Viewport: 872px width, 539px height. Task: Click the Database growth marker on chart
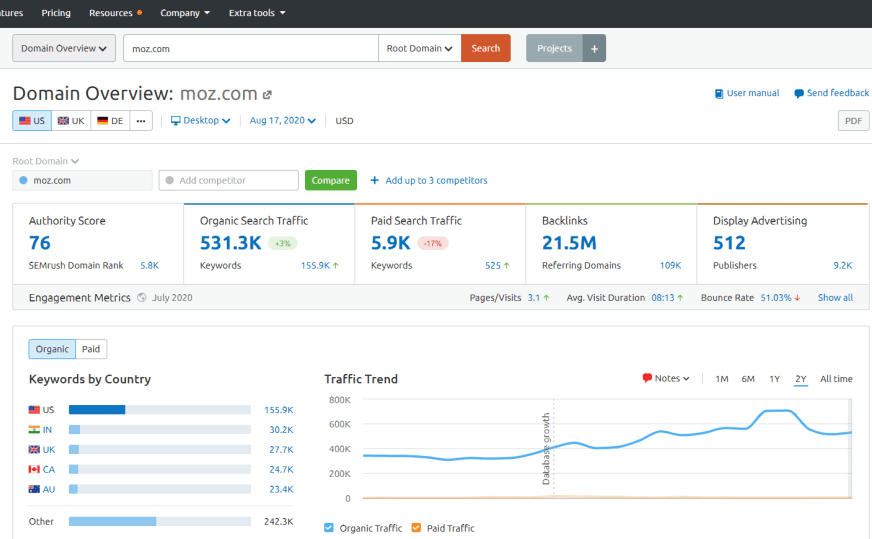pyautogui.click(x=547, y=448)
